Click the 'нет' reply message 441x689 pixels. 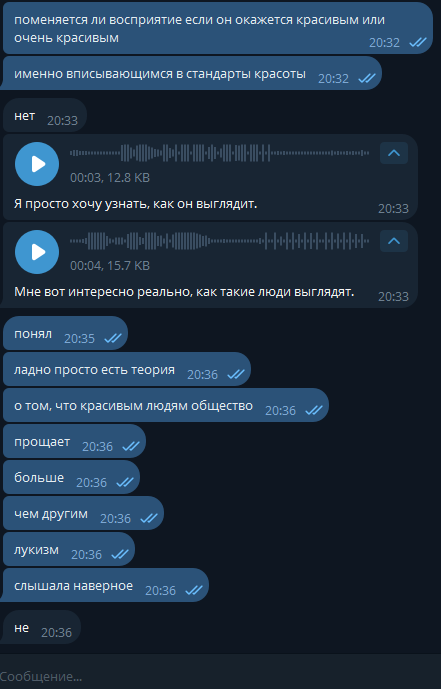[45, 116]
